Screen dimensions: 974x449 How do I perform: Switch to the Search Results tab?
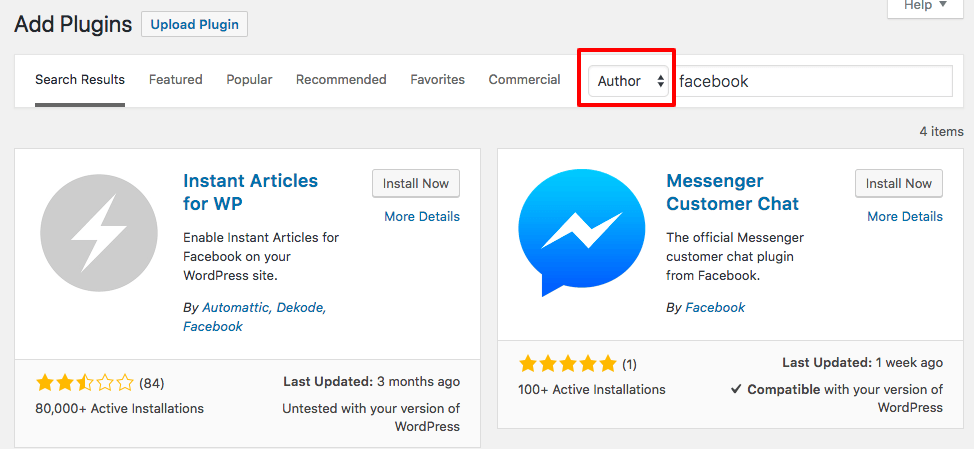click(80, 79)
